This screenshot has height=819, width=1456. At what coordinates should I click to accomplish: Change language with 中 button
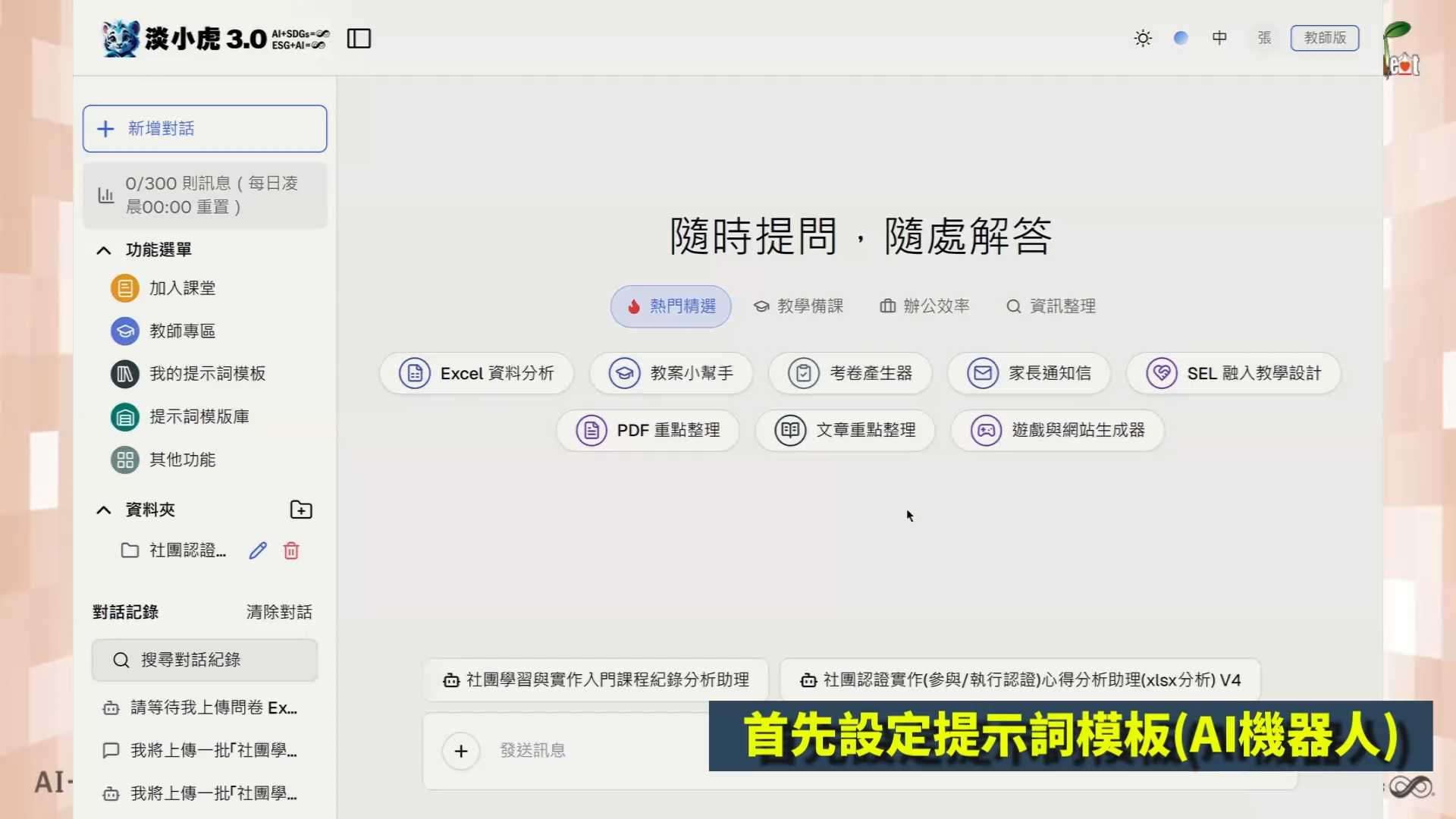pos(1219,38)
